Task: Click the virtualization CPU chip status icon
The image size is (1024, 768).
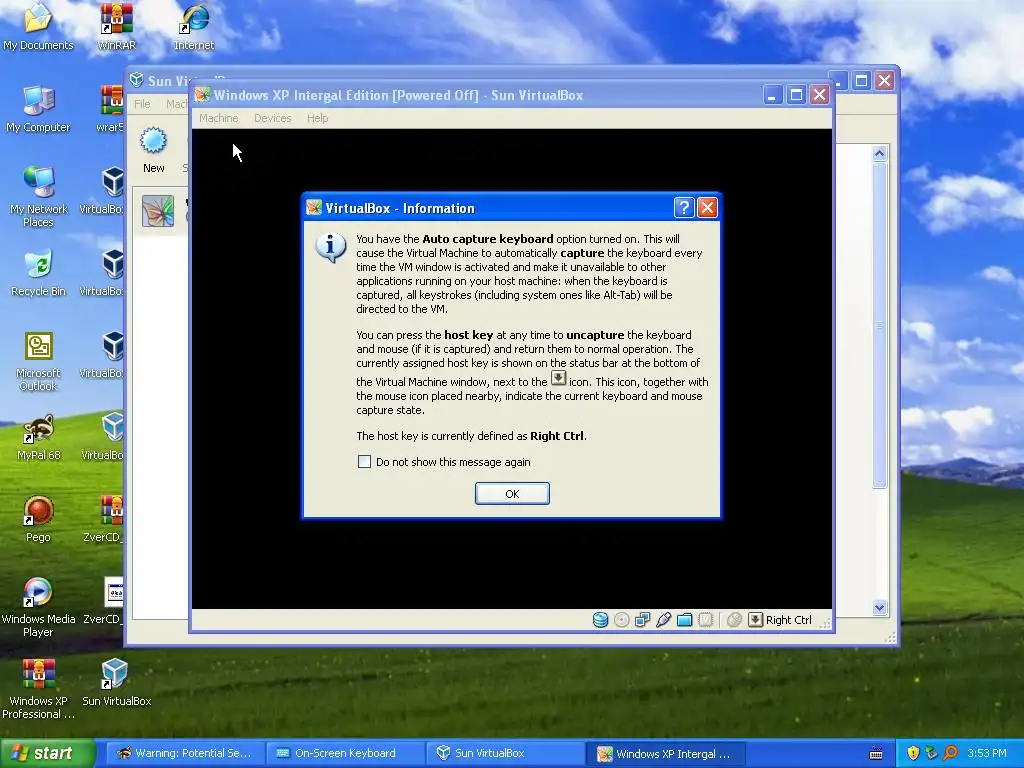Action: 705,620
